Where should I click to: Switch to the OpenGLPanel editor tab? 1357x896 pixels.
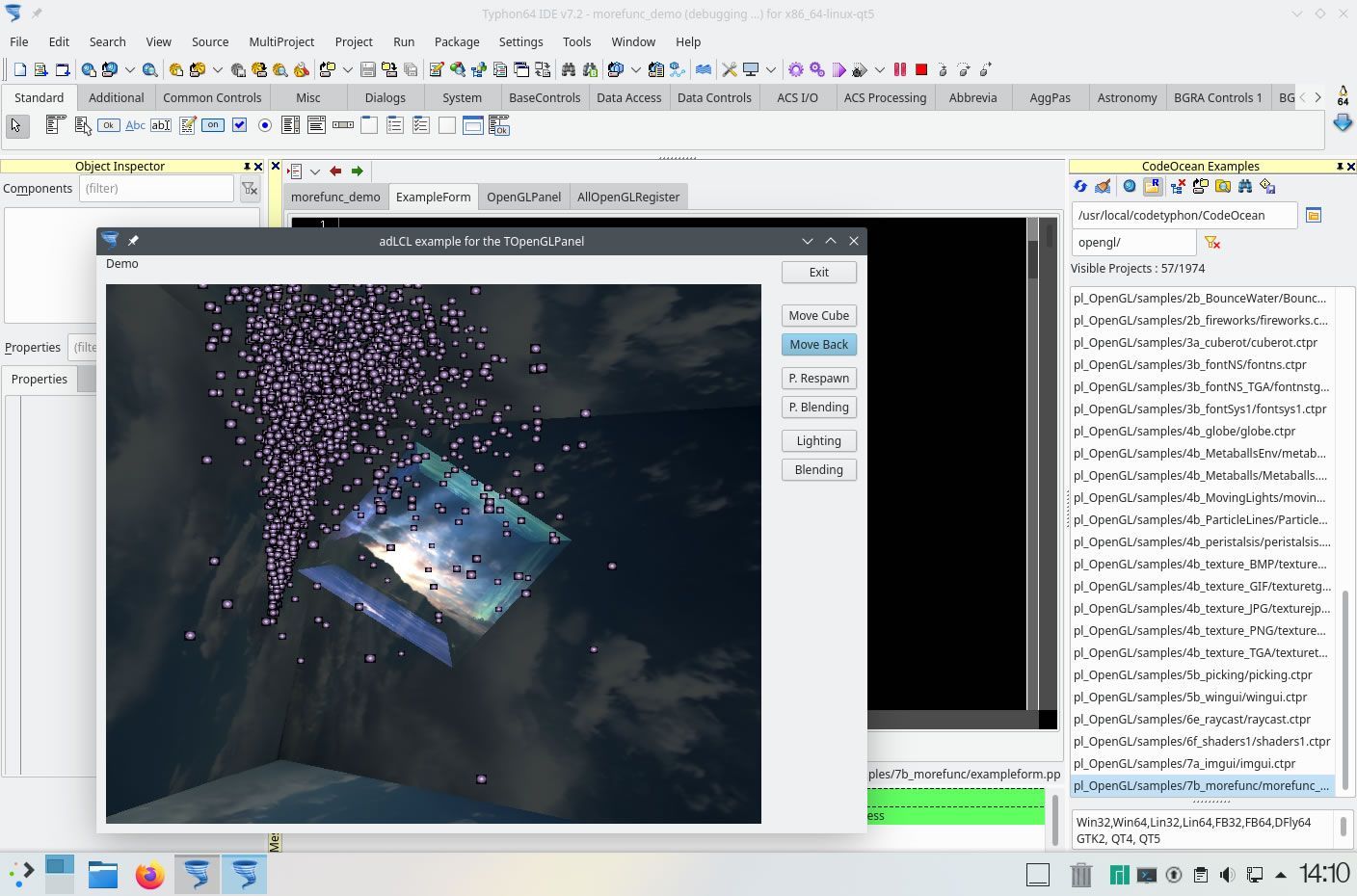tap(523, 197)
